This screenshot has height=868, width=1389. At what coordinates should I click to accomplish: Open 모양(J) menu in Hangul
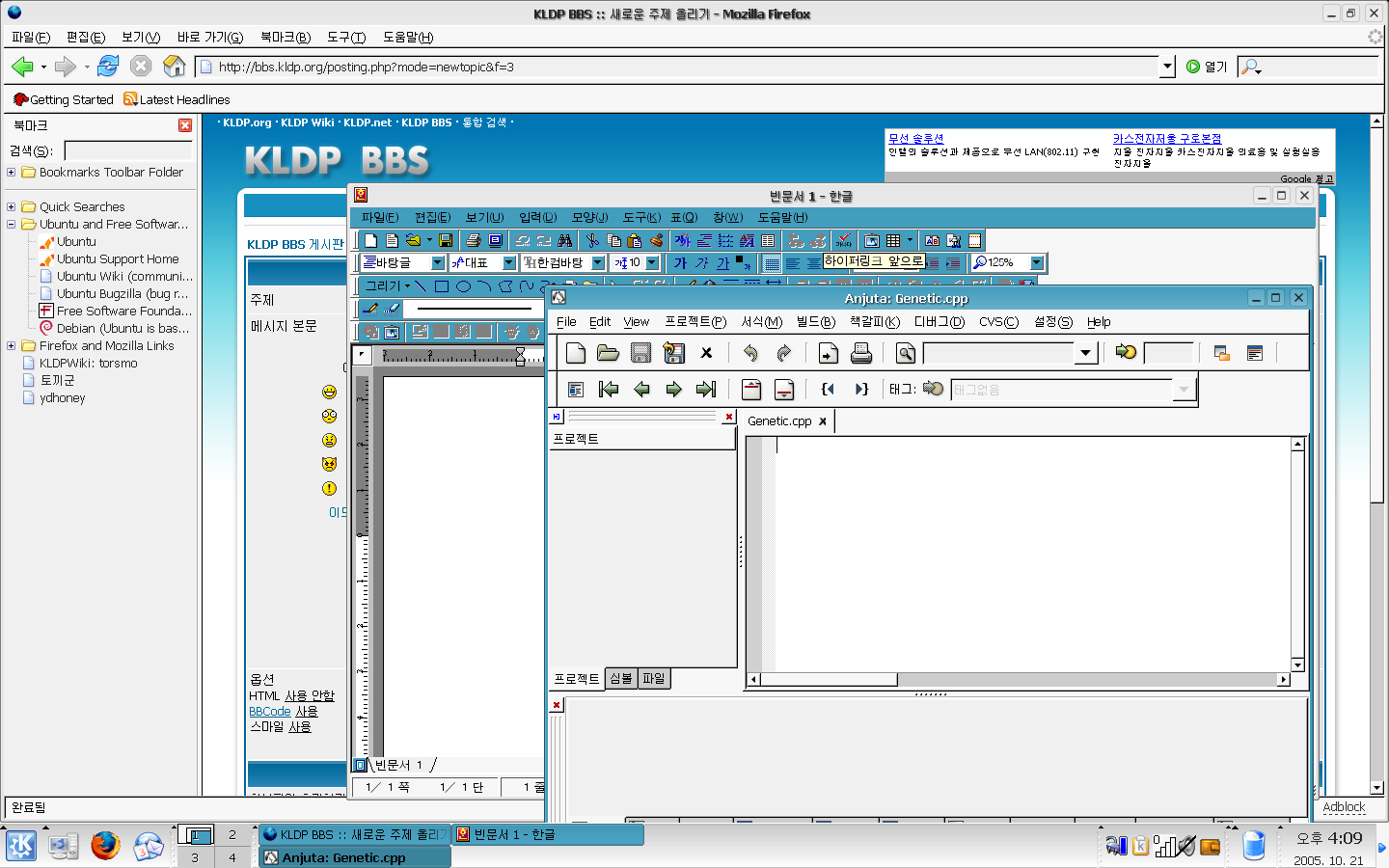coord(589,217)
